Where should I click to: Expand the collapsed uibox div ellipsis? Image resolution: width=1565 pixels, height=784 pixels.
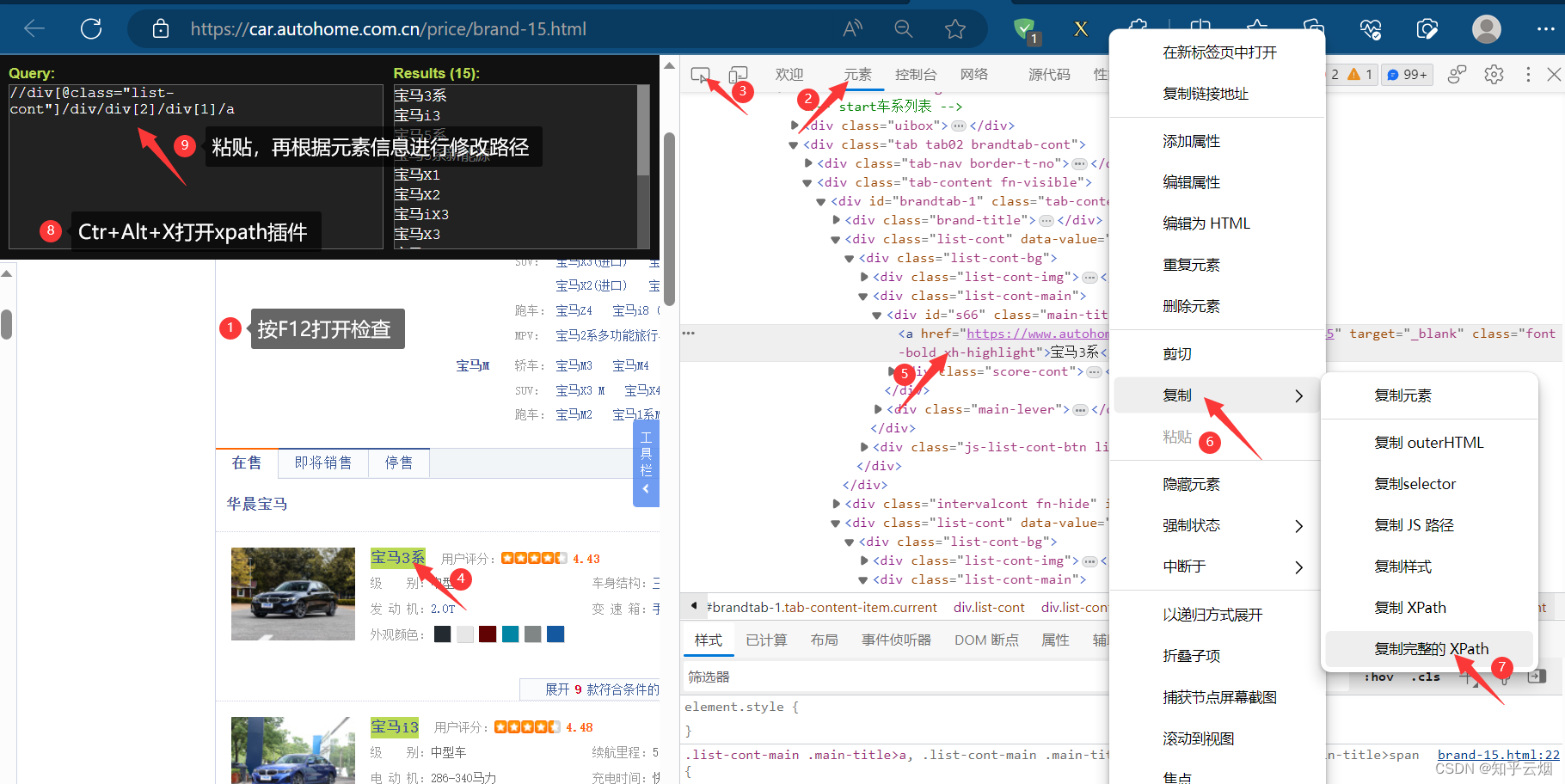tap(959, 126)
